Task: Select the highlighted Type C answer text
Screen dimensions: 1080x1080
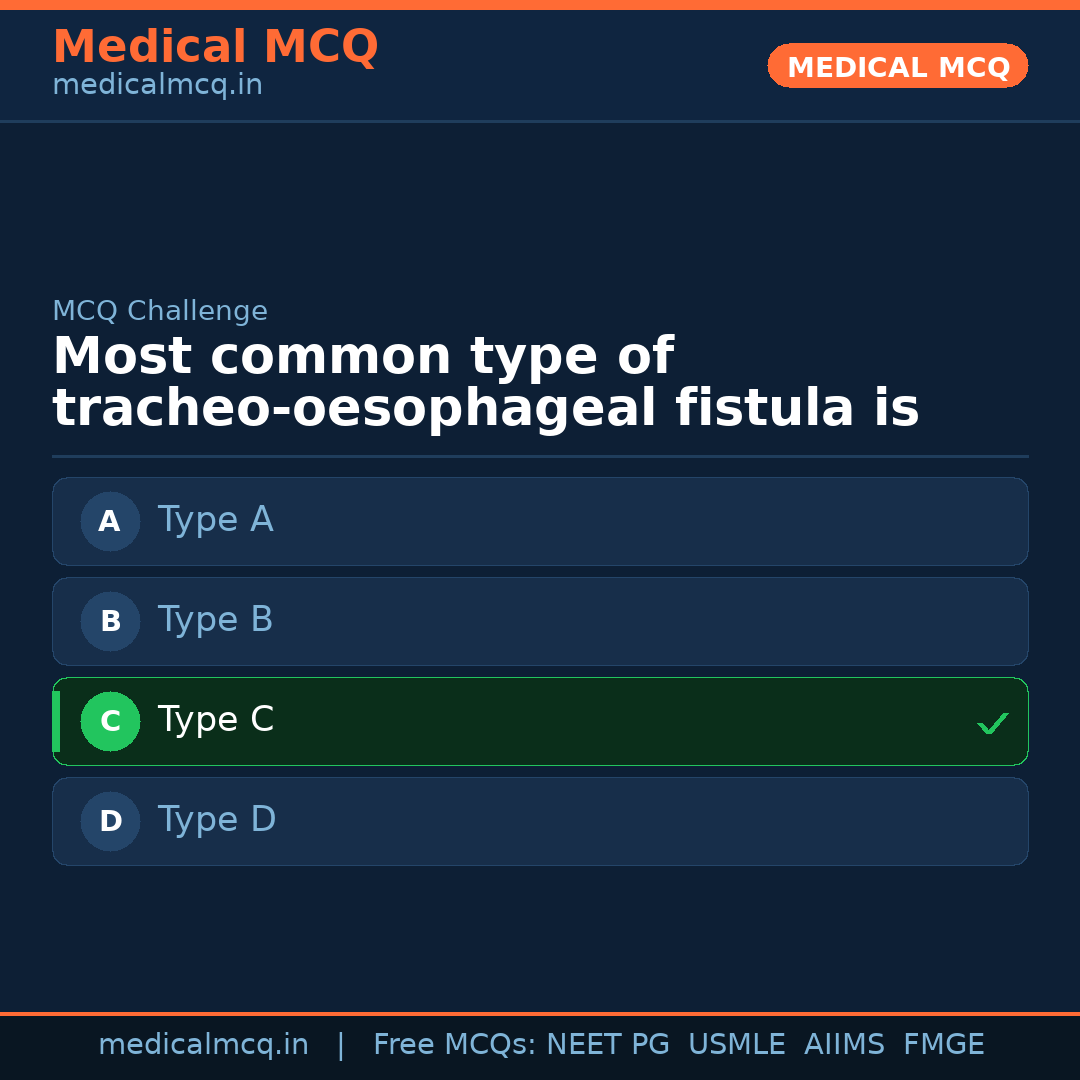Action: [215, 720]
